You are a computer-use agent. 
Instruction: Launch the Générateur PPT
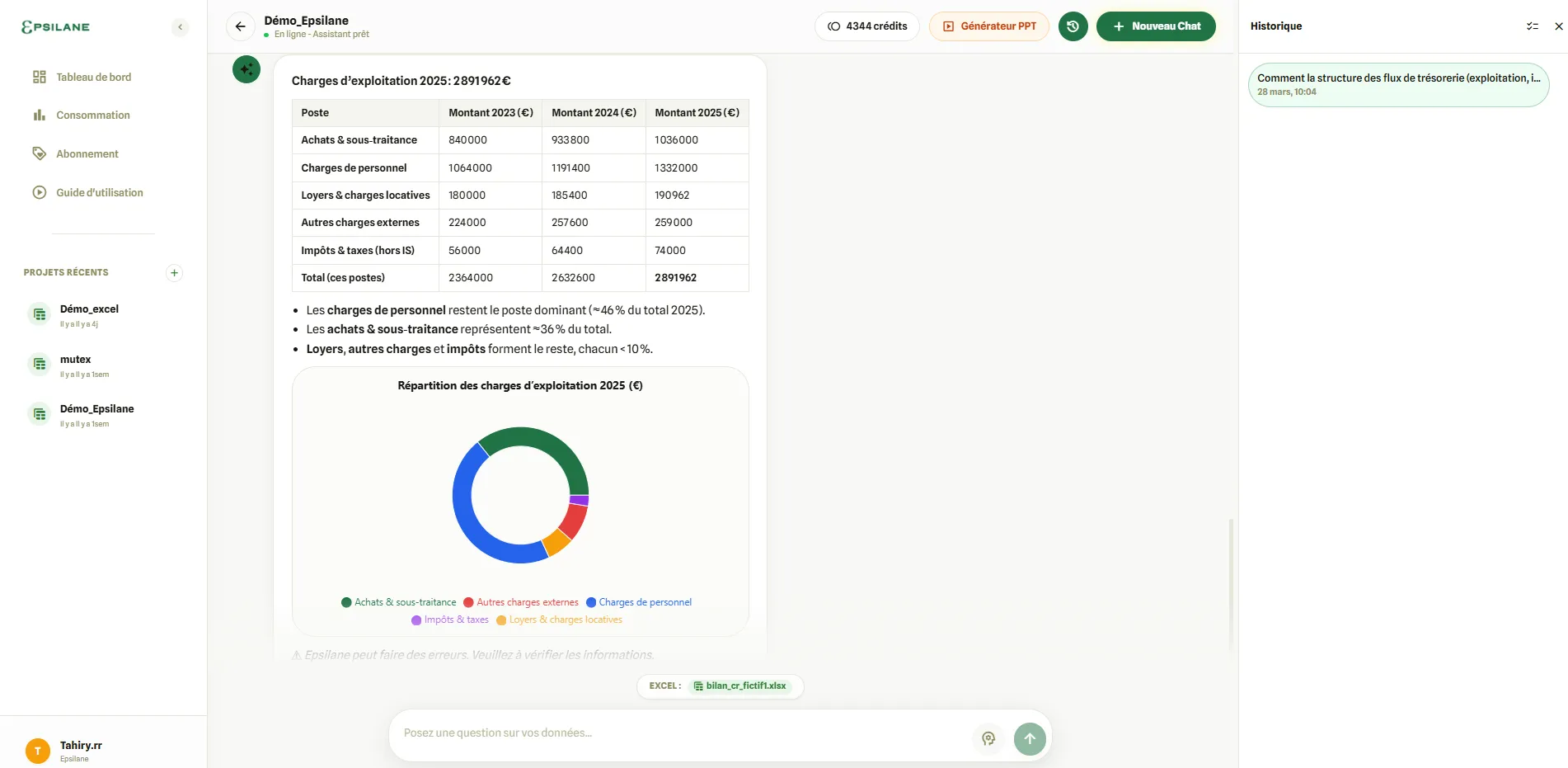pos(988,26)
